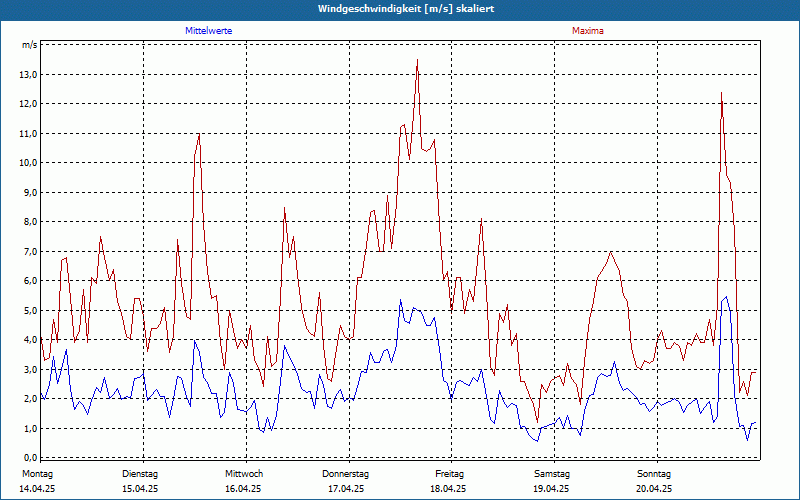Click the 0,0 y-axis value
This screenshot has width=800, height=500.
click(x=30, y=458)
